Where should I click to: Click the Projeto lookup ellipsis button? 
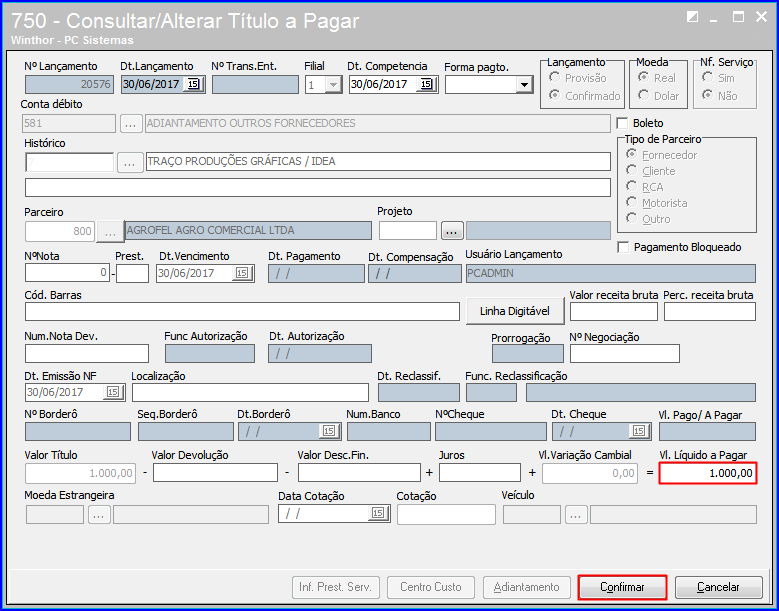pyautogui.click(x=452, y=231)
